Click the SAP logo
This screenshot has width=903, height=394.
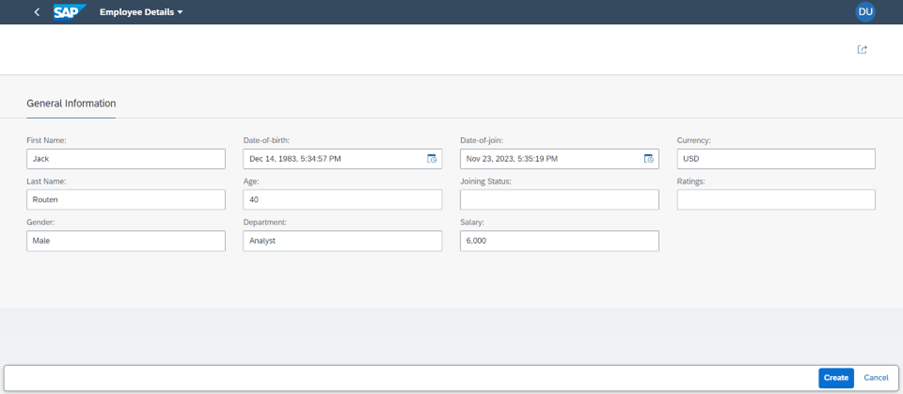(69, 12)
